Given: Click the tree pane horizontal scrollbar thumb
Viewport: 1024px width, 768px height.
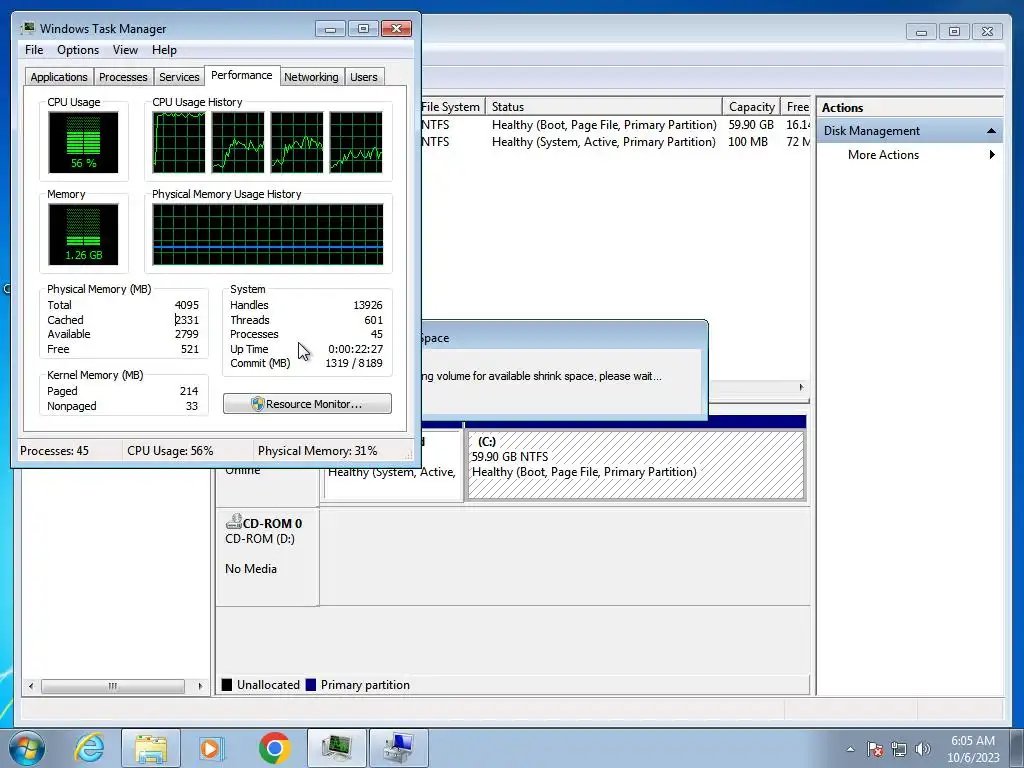Looking at the screenshot, I should (112, 686).
